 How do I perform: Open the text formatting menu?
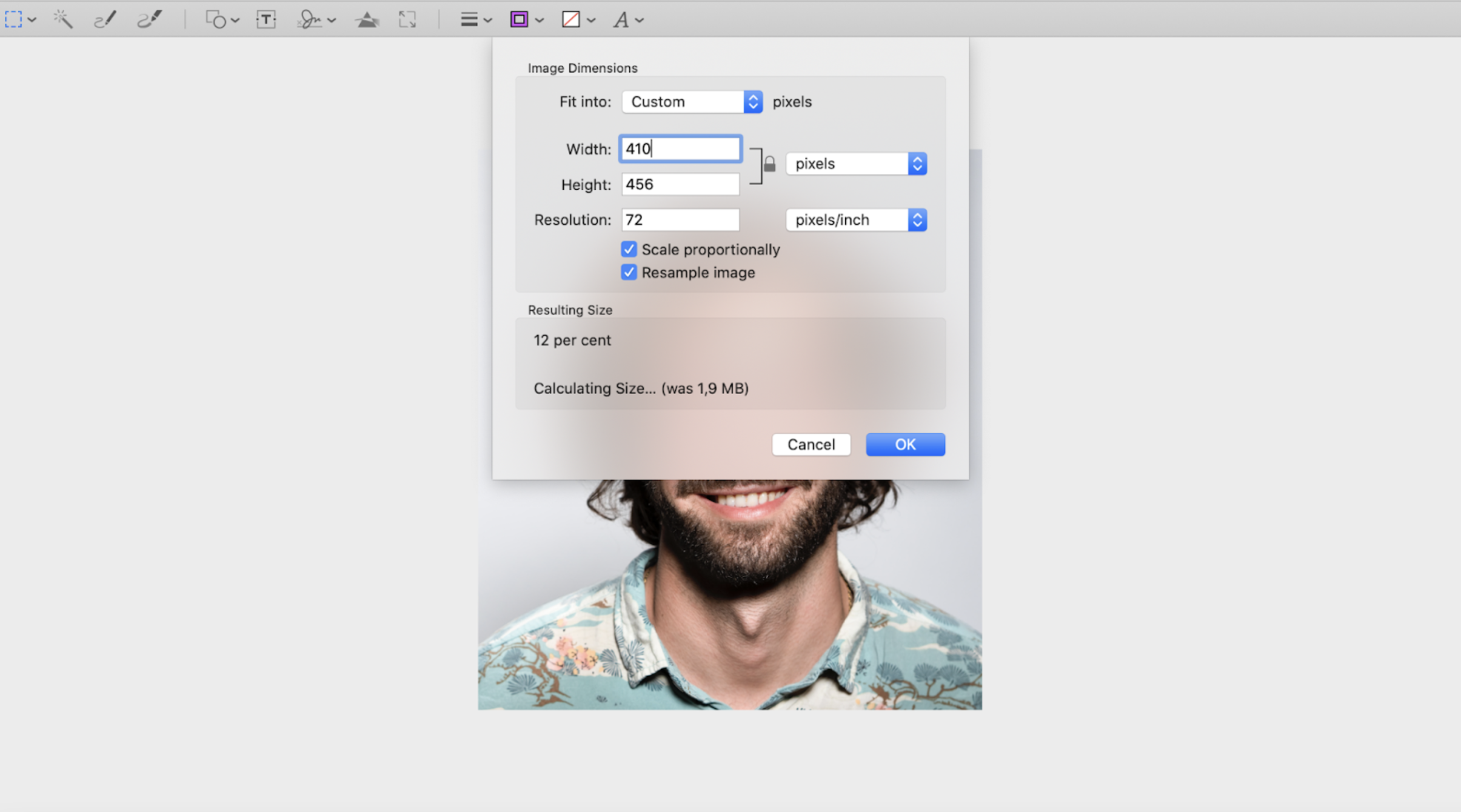(x=626, y=19)
